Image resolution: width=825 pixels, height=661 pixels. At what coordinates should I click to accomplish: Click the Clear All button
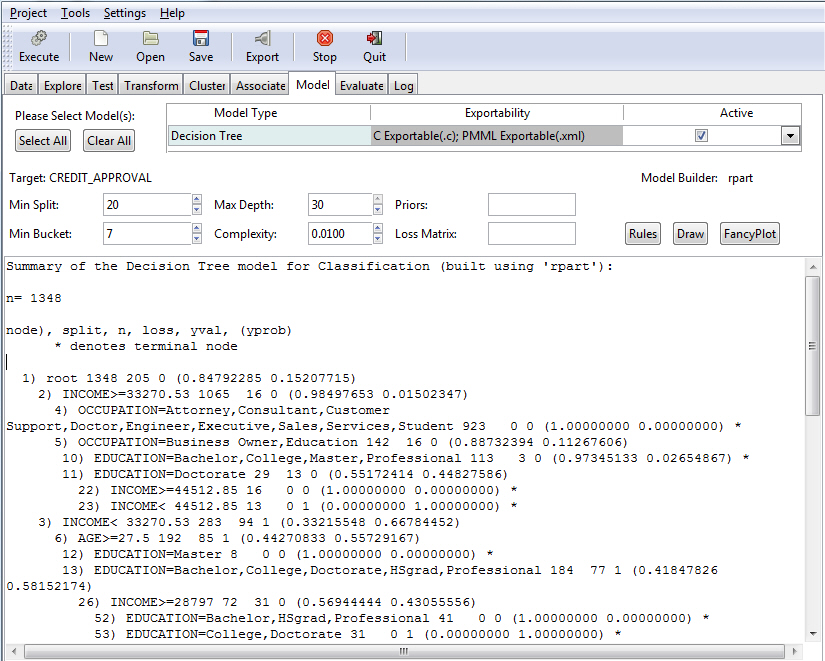click(109, 141)
